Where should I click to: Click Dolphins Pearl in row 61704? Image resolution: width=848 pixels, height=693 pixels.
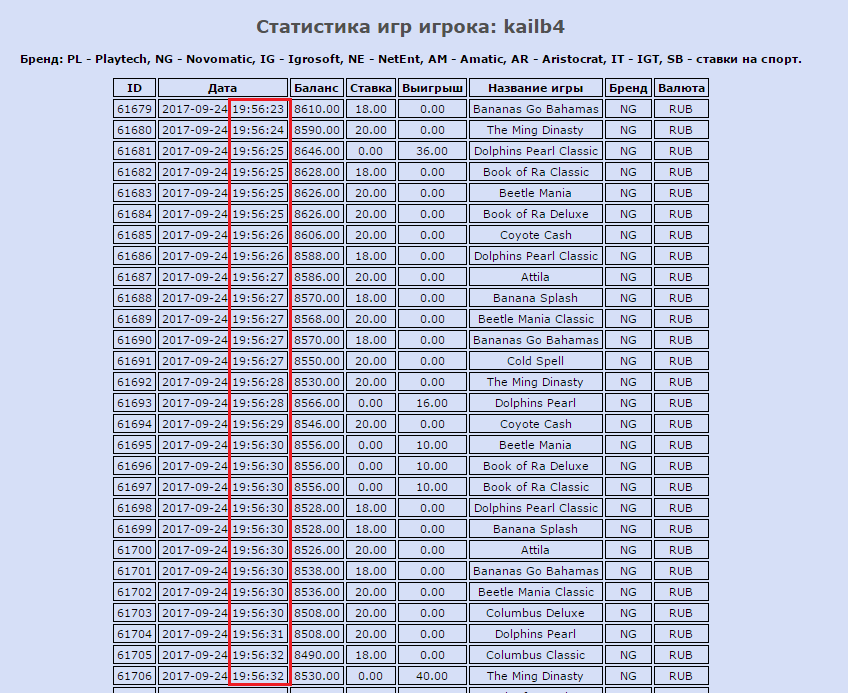coord(536,634)
